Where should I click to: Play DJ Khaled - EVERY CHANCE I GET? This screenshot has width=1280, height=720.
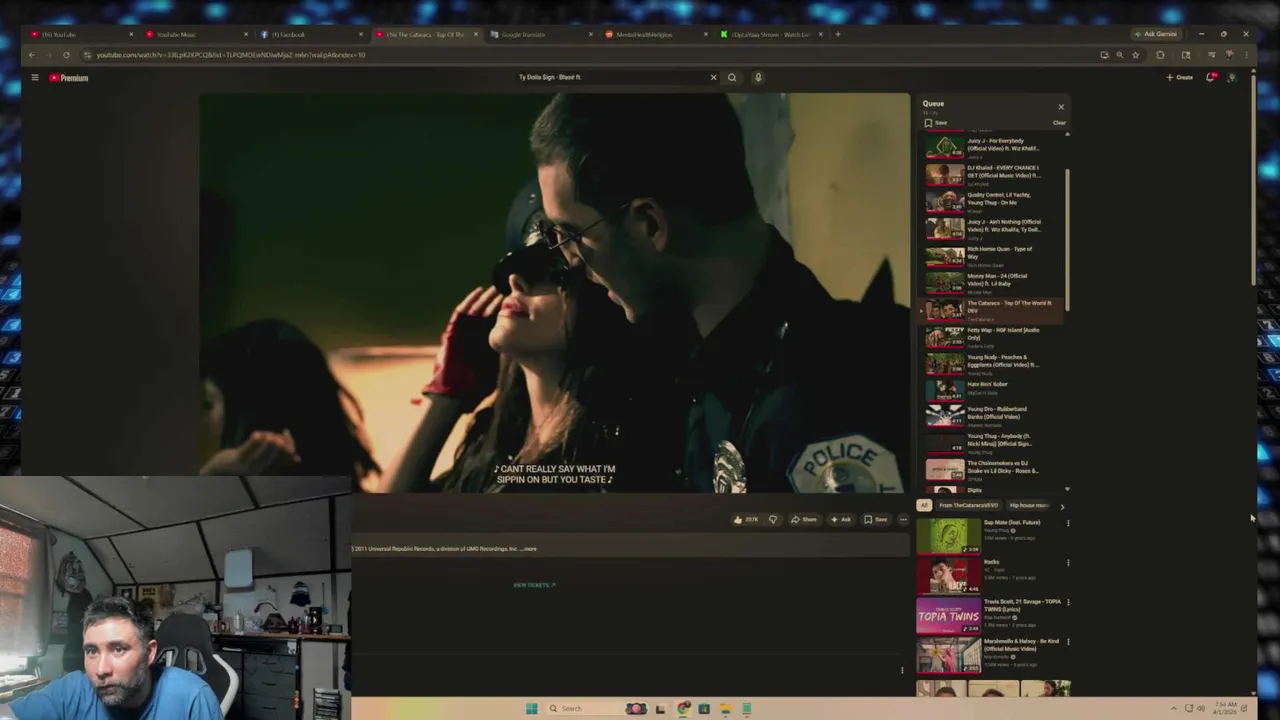point(993,175)
